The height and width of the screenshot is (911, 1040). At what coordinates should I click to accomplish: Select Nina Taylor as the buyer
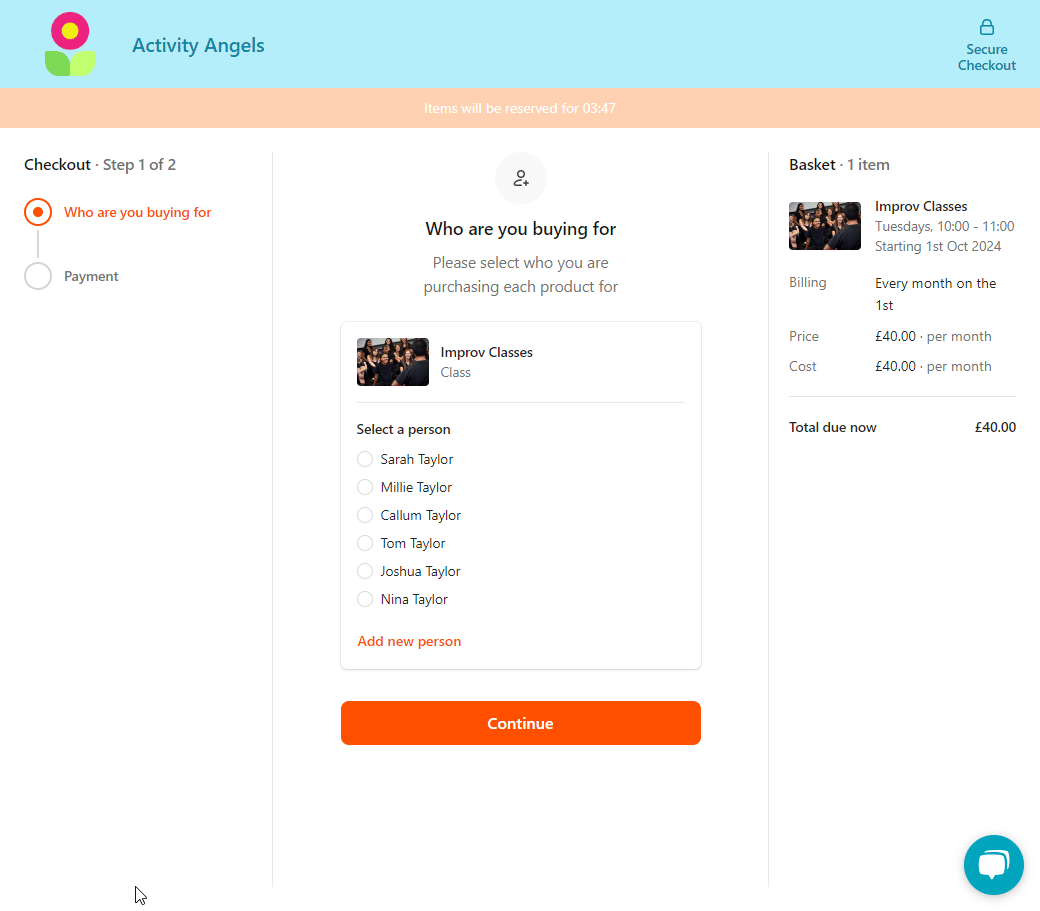pyautogui.click(x=365, y=599)
